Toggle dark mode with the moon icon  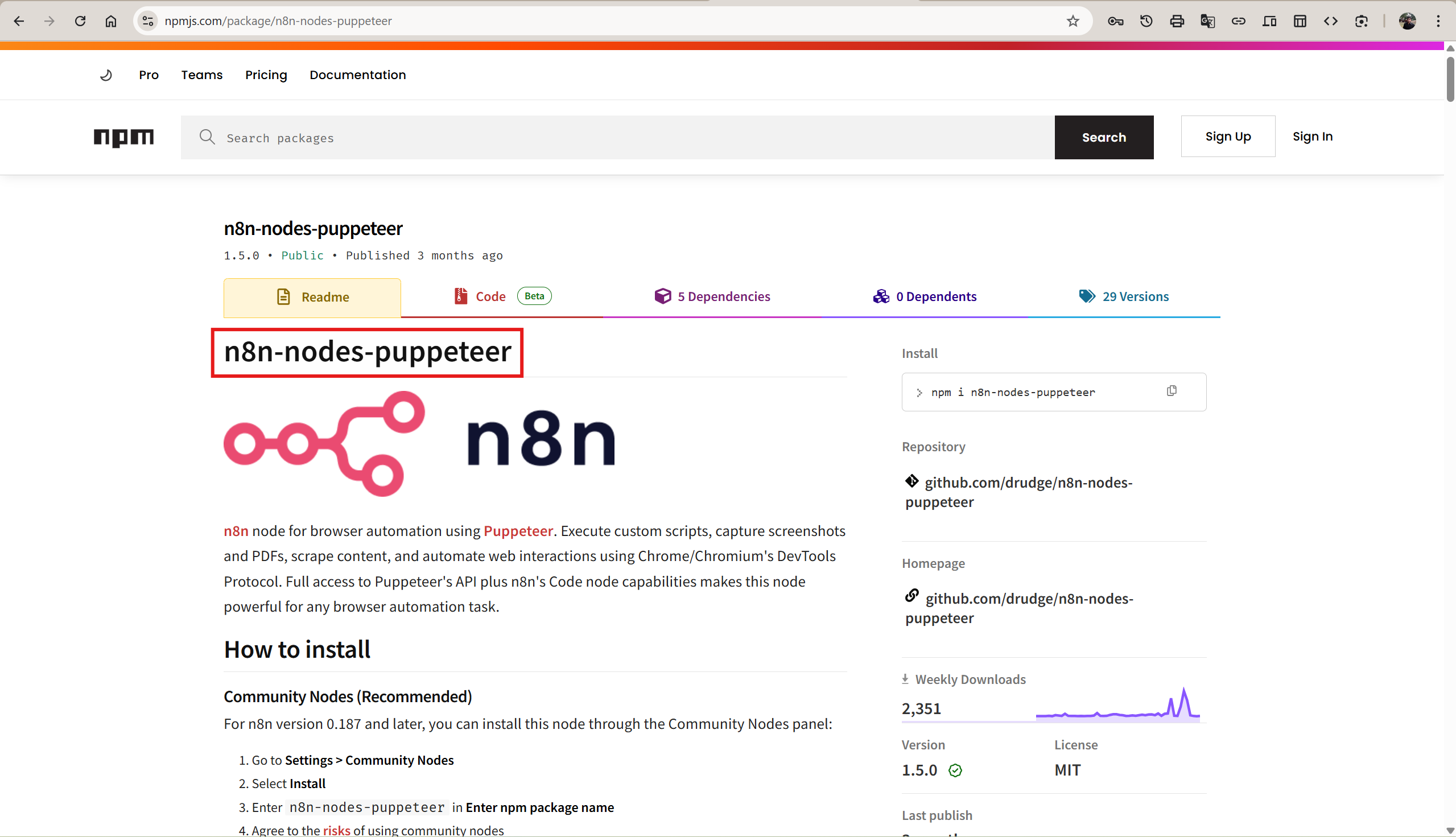coord(106,75)
